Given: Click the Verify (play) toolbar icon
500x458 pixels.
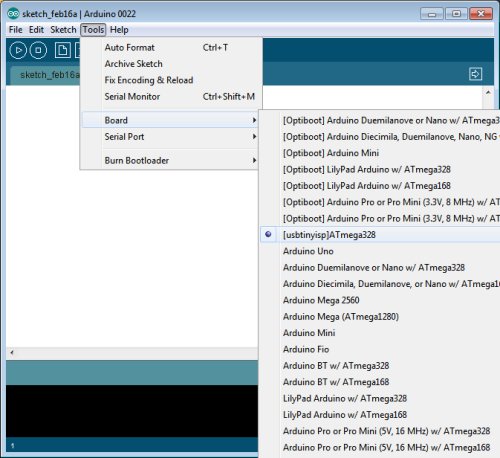Looking at the screenshot, I should coord(18,50).
